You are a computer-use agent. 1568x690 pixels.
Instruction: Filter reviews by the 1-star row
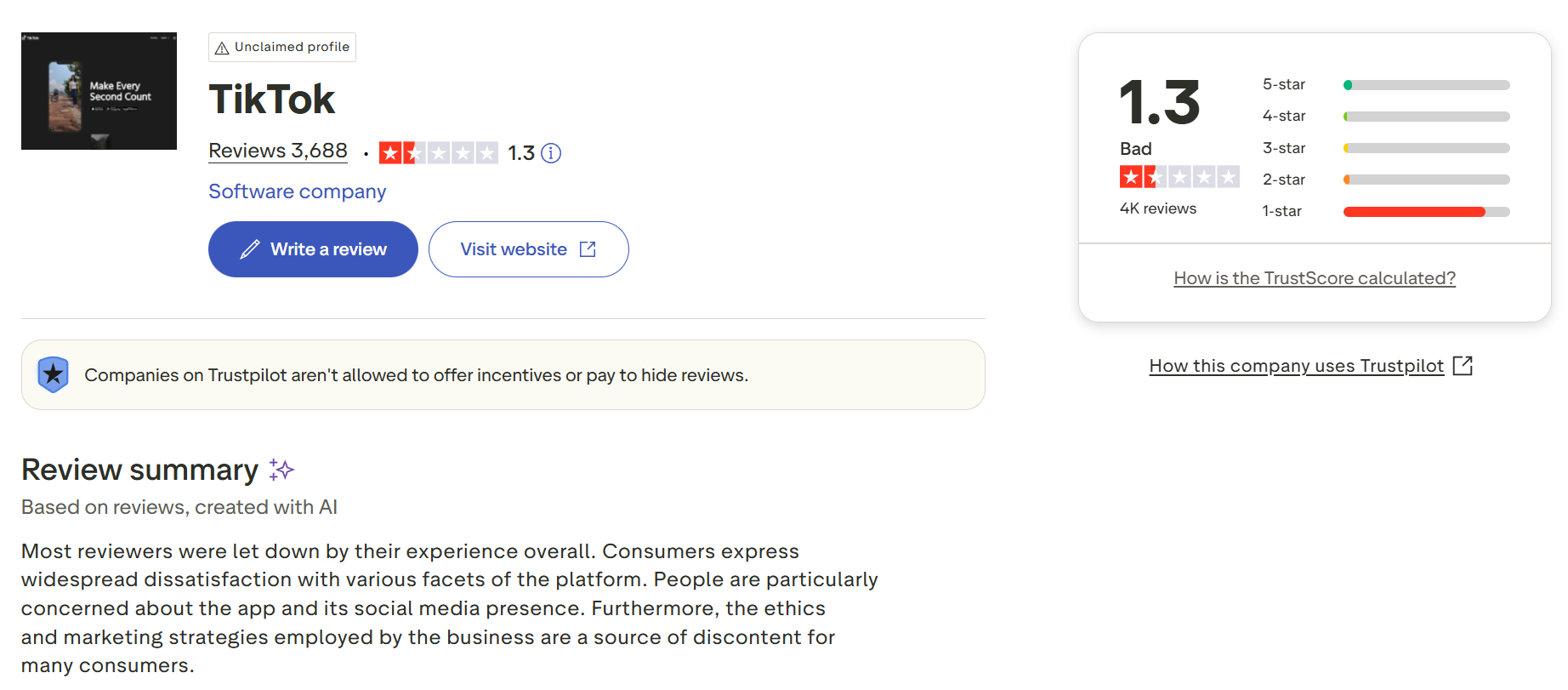tap(1385, 212)
